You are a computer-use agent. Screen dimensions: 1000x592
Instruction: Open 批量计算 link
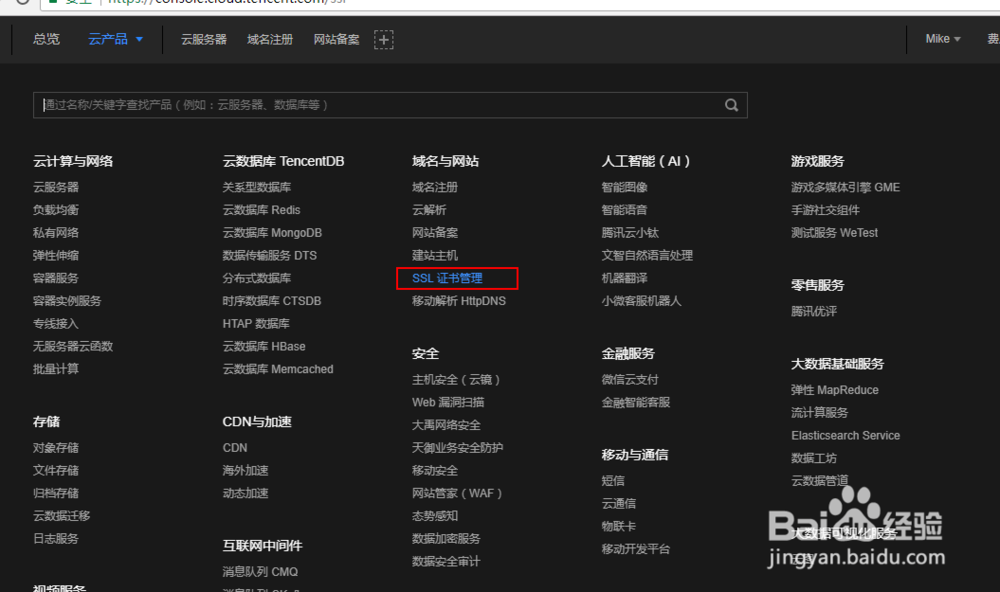point(55,369)
